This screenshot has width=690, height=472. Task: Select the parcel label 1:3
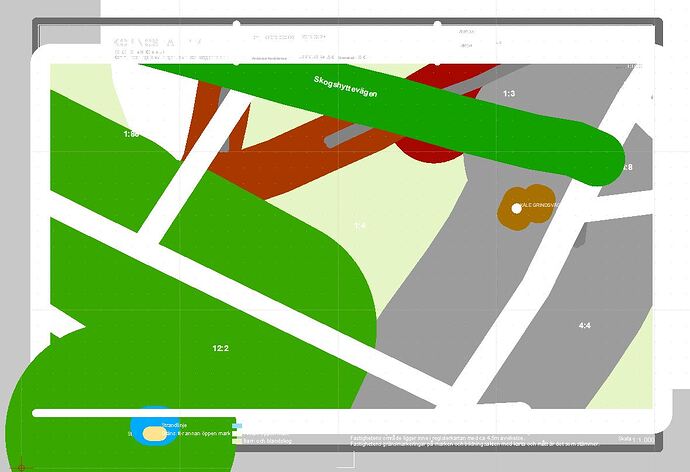point(509,94)
